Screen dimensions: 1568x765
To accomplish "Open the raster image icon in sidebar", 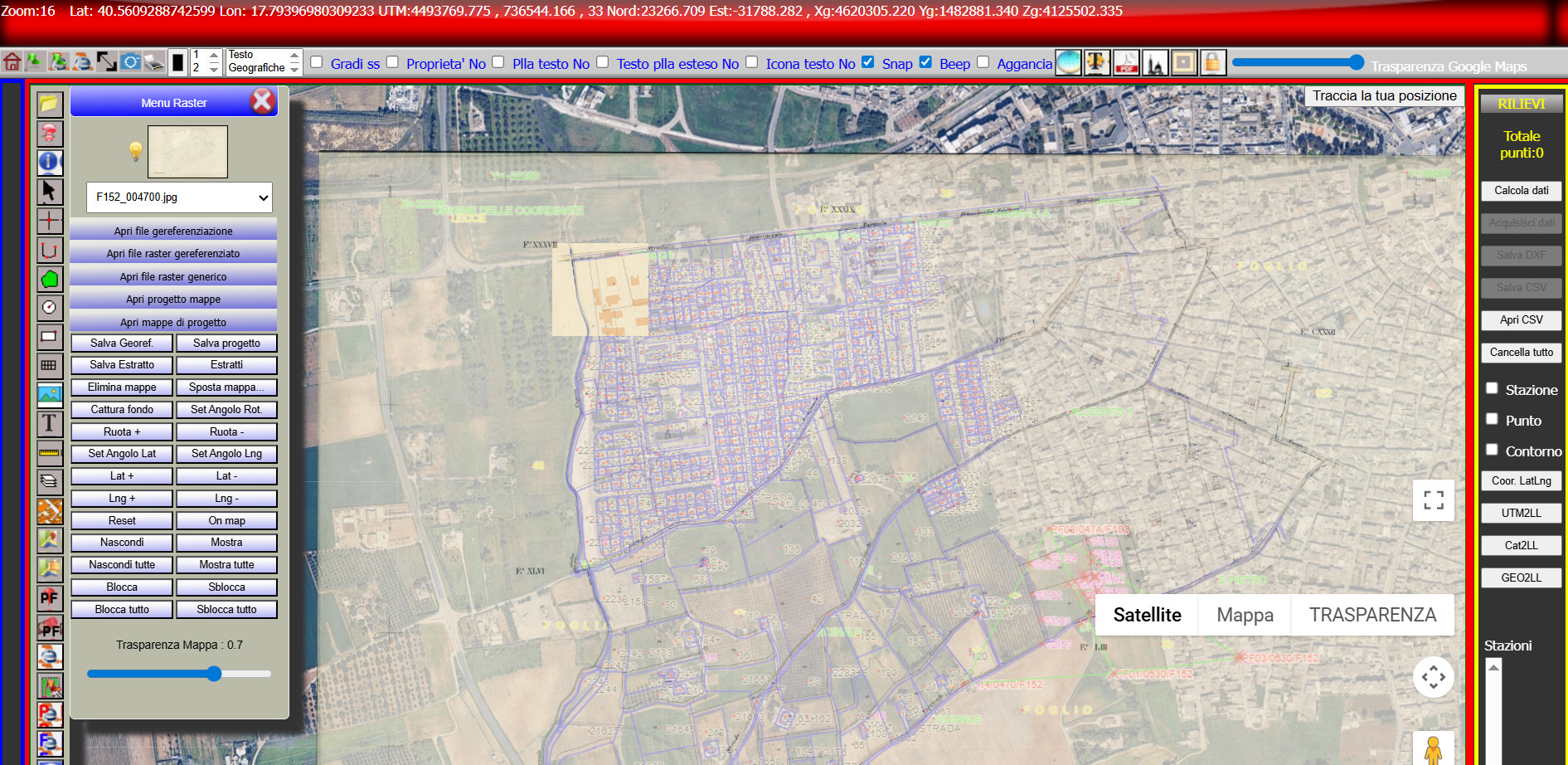I will click(x=49, y=394).
